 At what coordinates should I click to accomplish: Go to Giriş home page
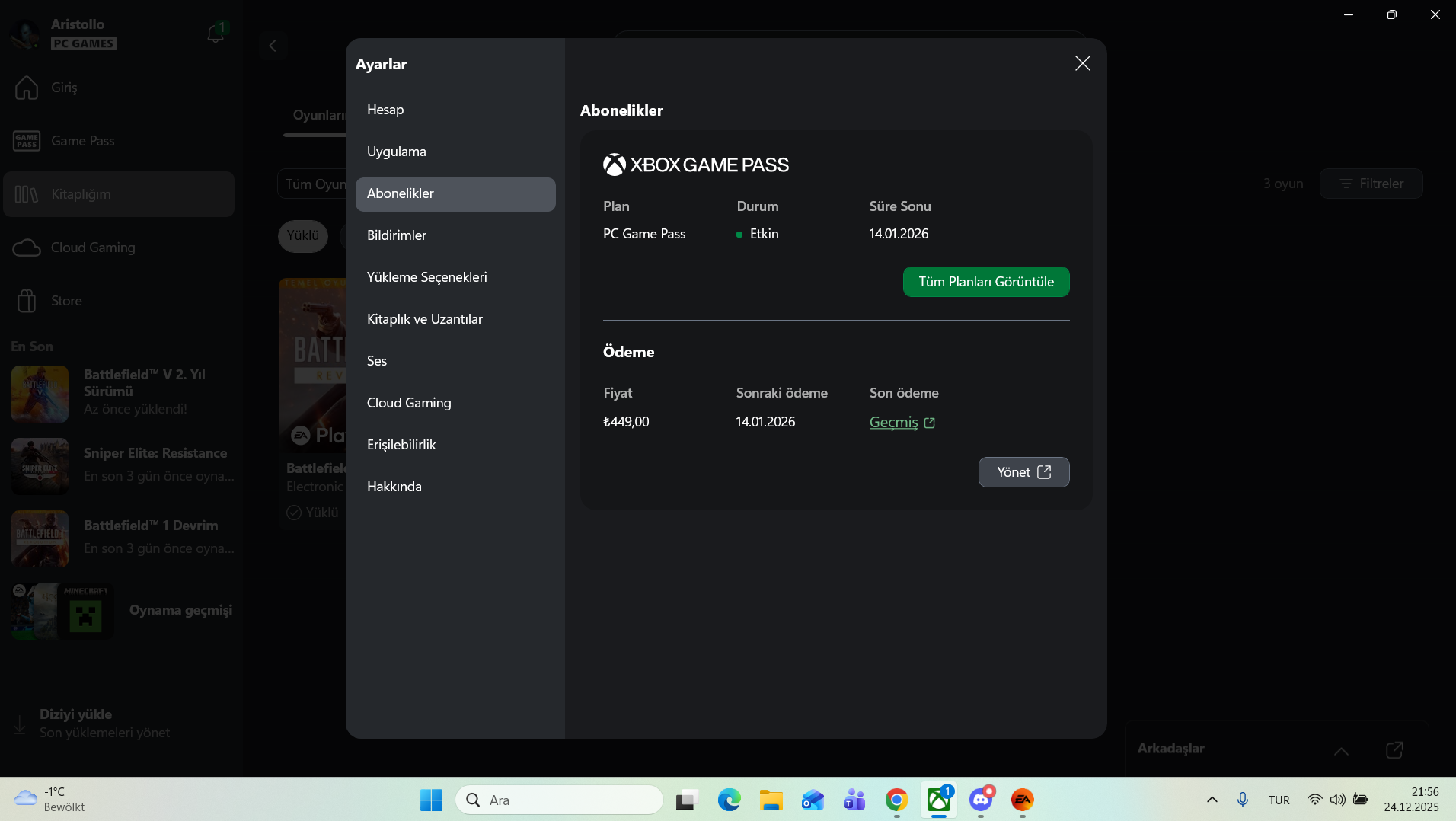coord(118,88)
